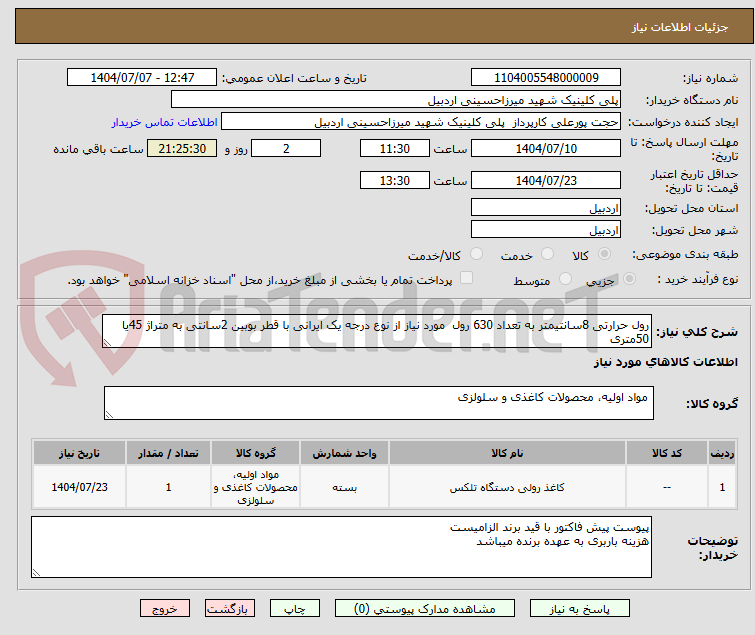This screenshot has height=635, width=755.
Task: Click the نام دستگاه خریدار field
Action: [396, 100]
